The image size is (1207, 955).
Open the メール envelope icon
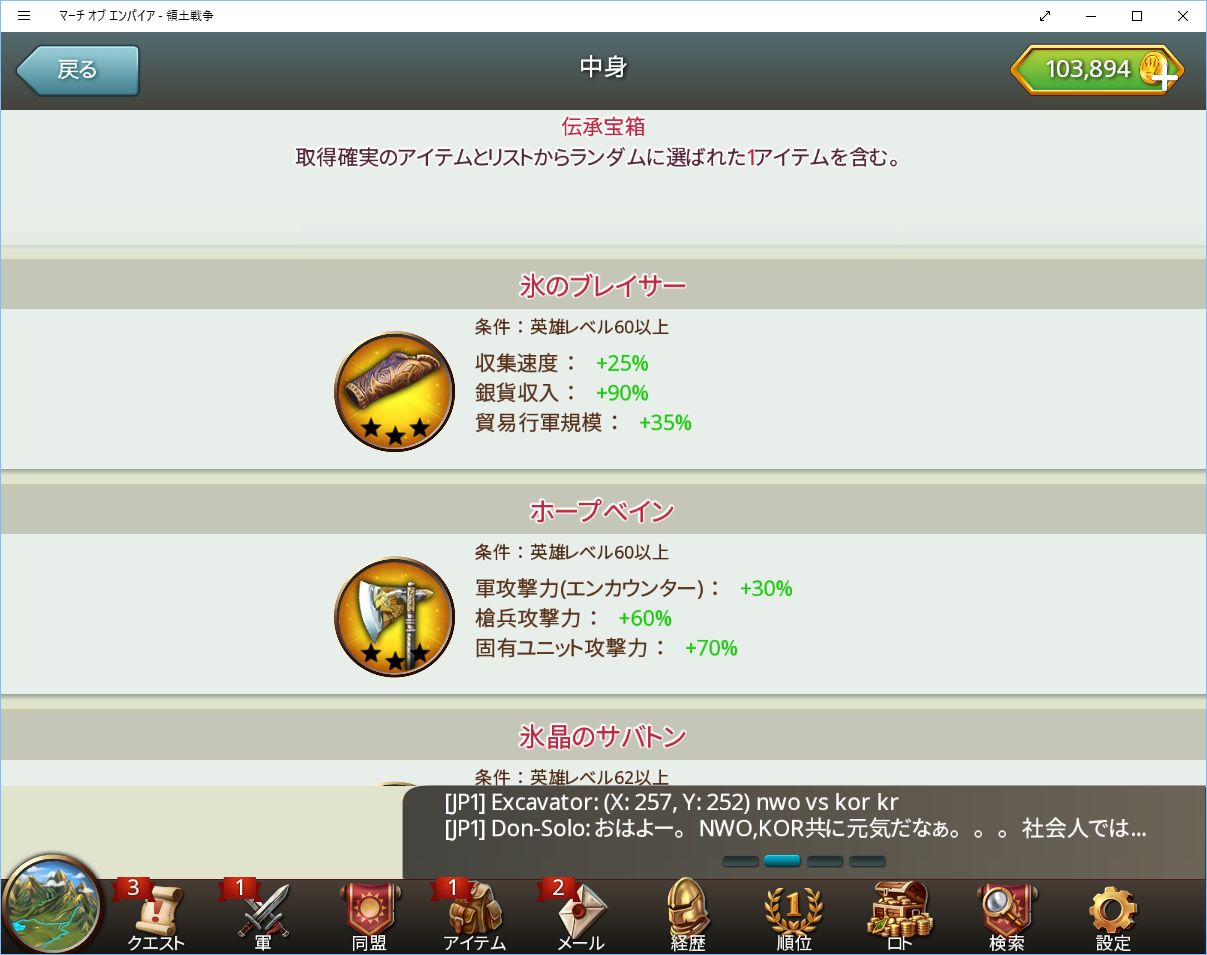(580, 915)
